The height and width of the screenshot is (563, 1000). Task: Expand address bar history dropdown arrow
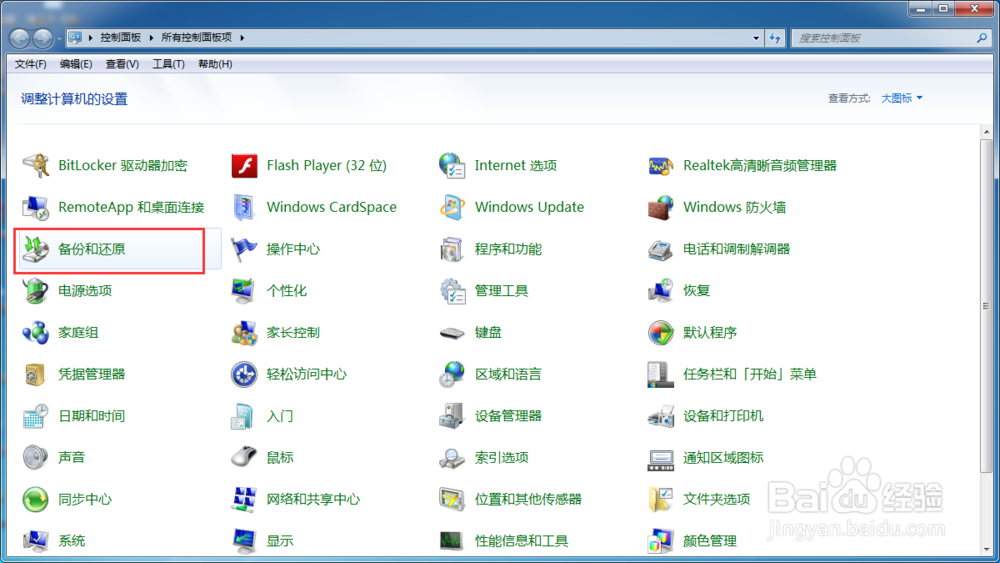[x=756, y=38]
